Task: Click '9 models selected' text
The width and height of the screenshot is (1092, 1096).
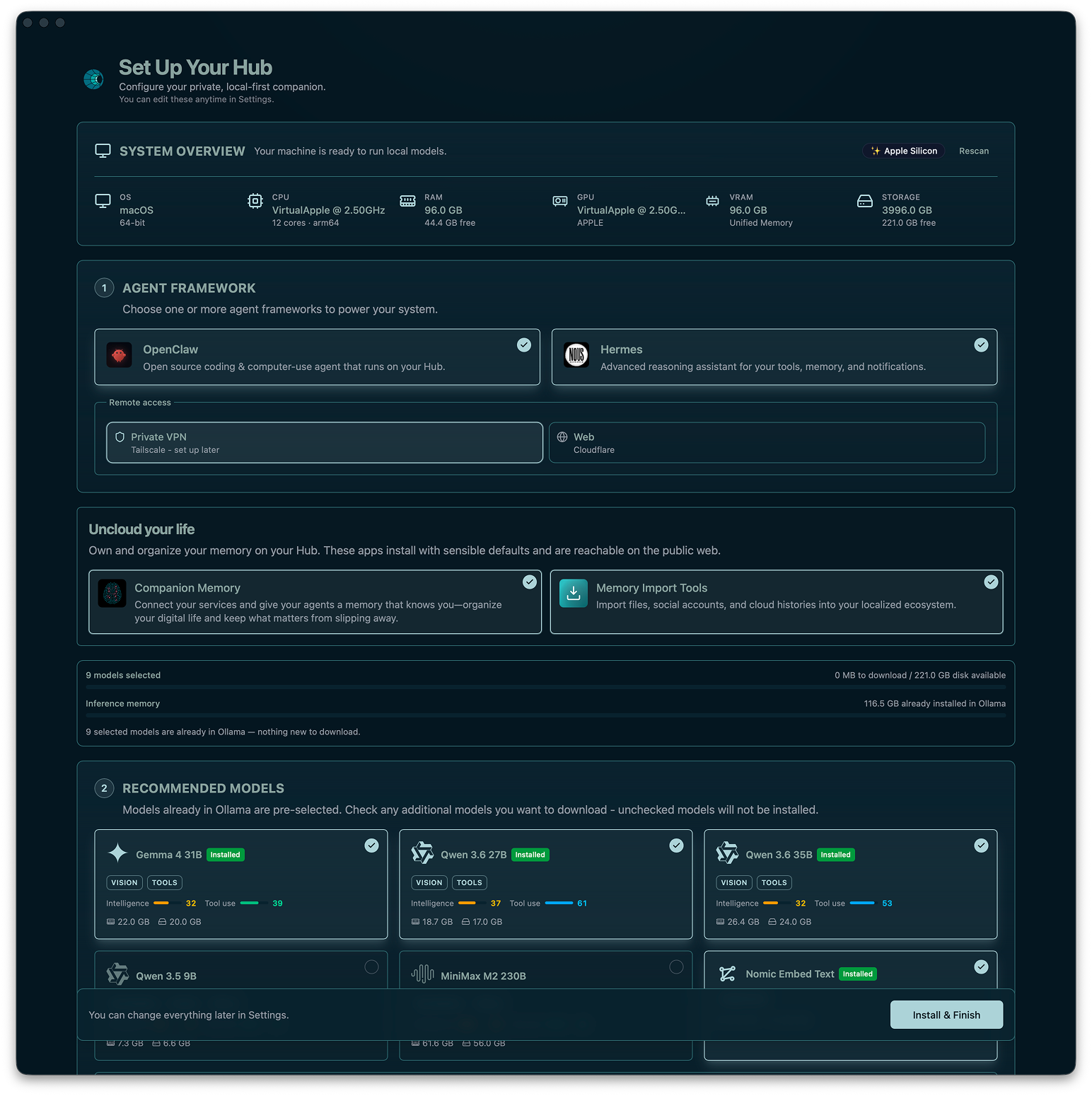Action: [x=123, y=675]
